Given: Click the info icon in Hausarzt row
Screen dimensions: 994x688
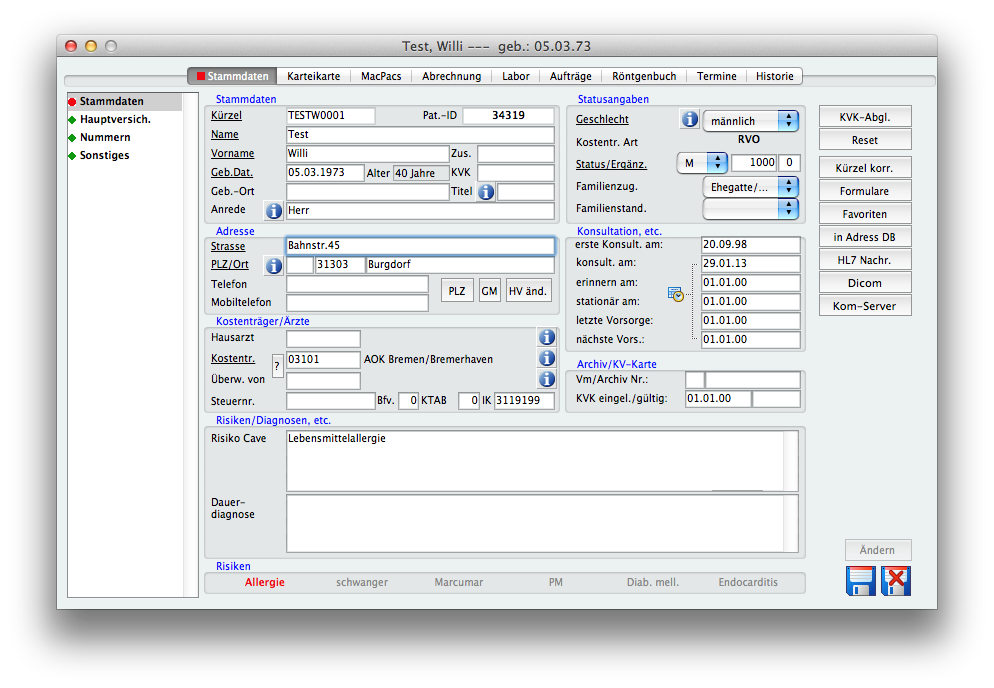Looking at the screenshot, I should point(547,338).
